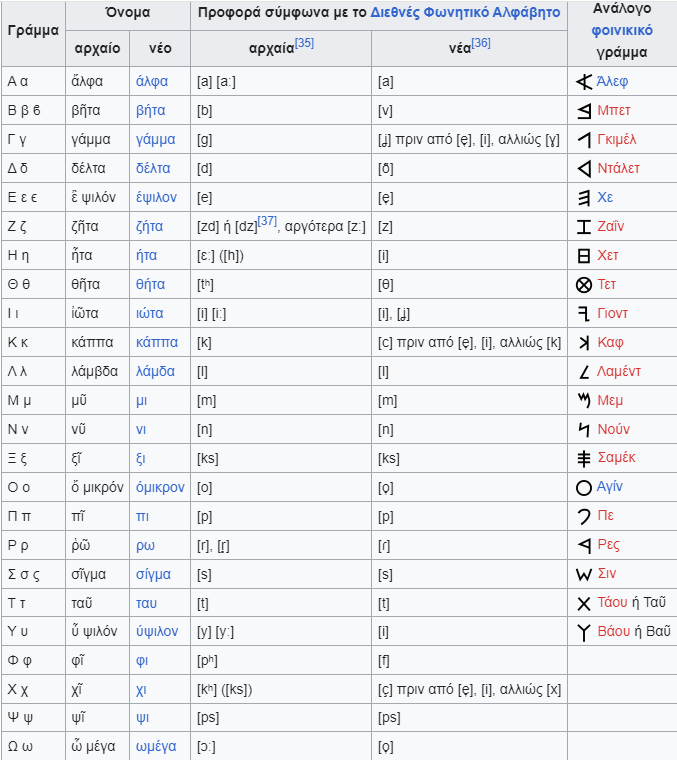Open the θήτα link
Viewport: 677px width, 760px height.
pos(150,285)
